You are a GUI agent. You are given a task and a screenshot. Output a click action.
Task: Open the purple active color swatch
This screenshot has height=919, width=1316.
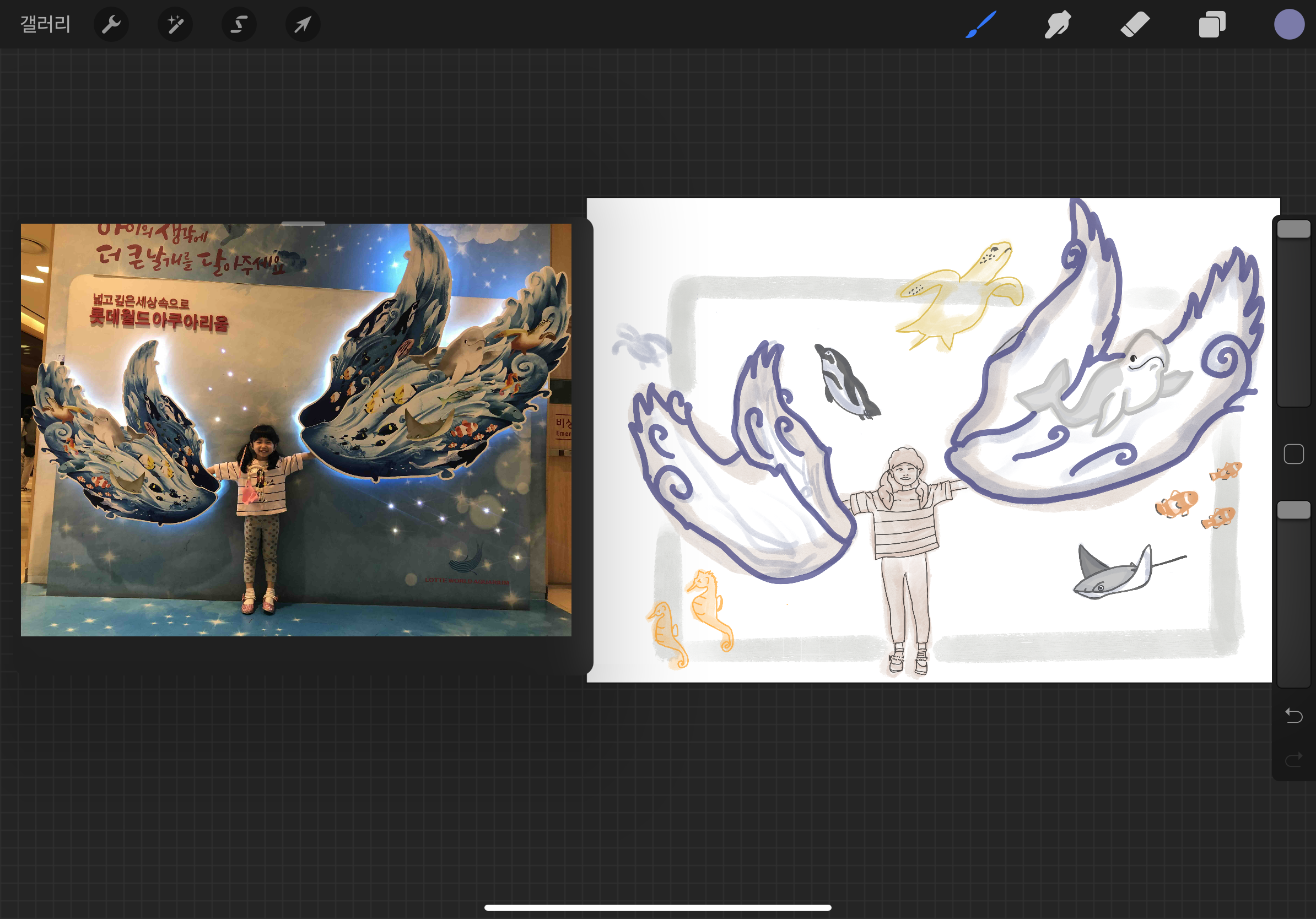click(x=1288, y=25)
